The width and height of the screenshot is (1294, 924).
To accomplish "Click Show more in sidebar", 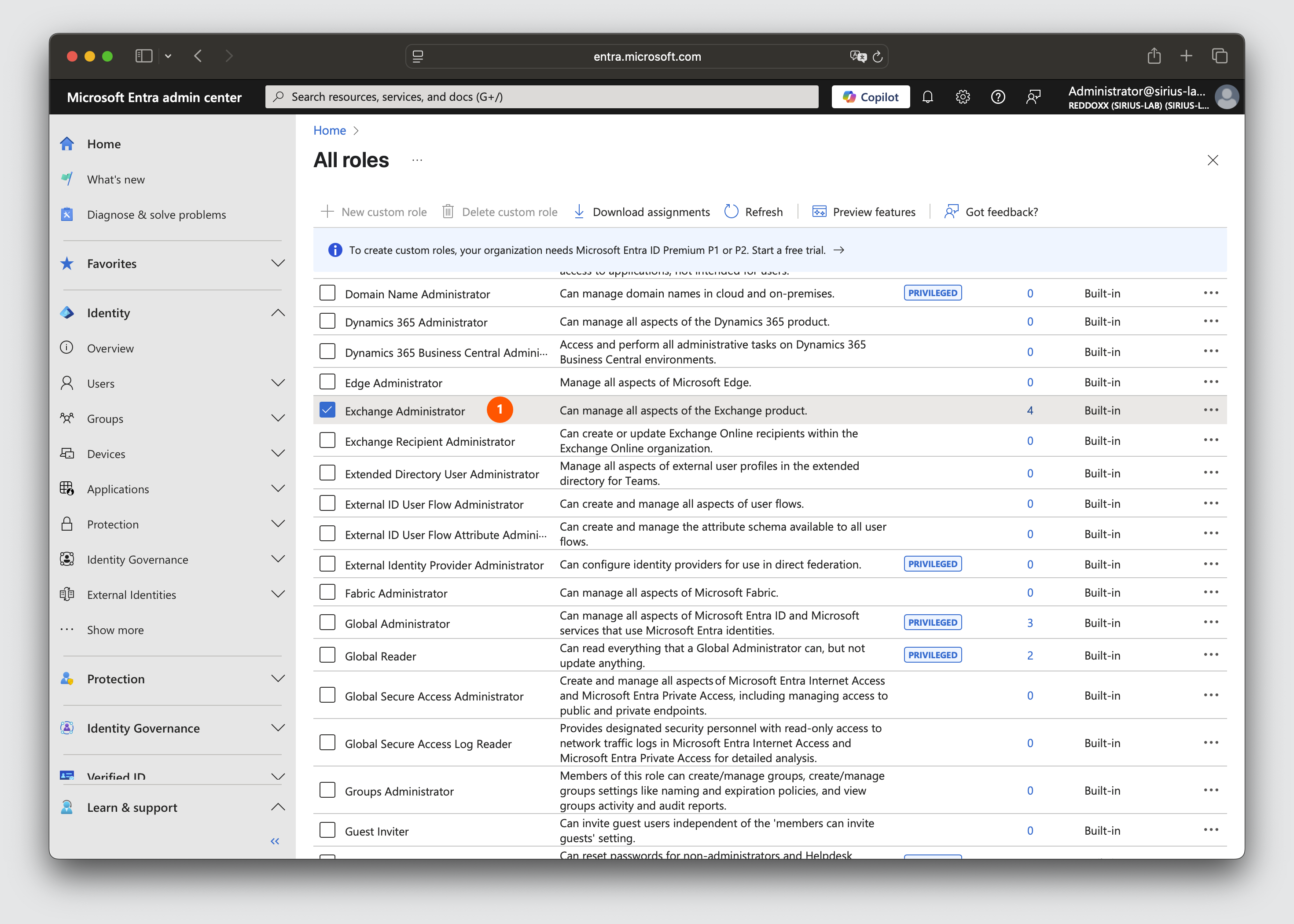I will click(115, 630).
